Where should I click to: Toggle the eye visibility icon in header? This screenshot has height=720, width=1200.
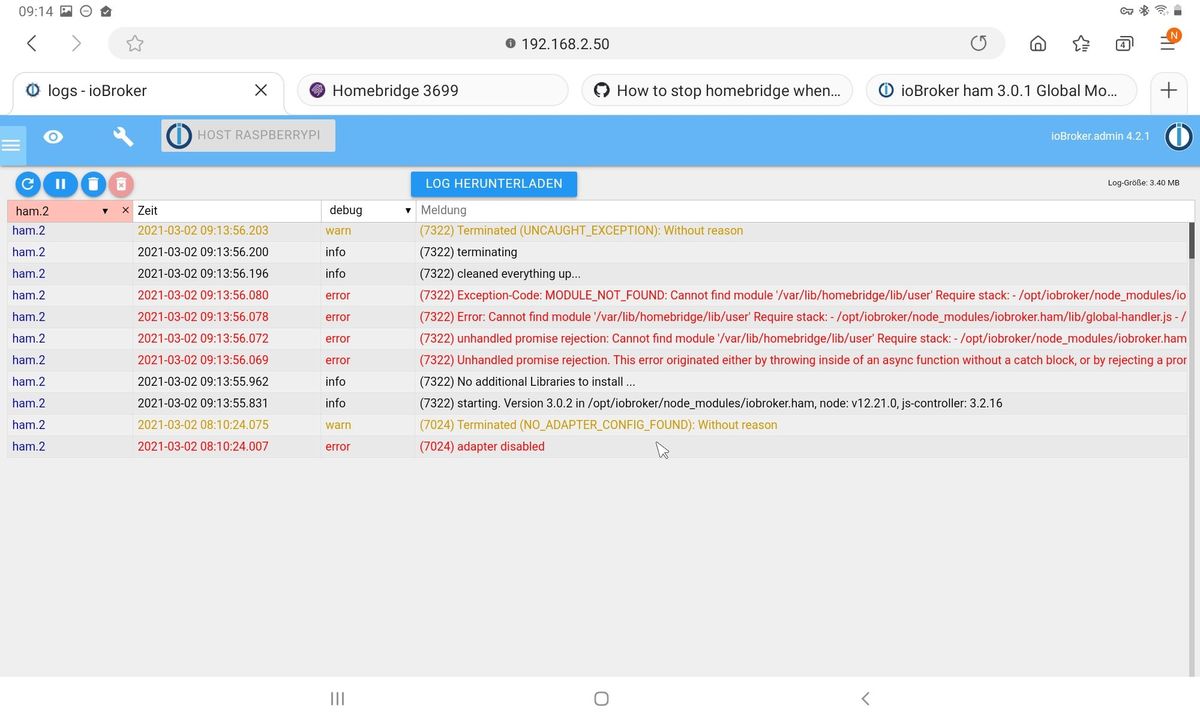tap(54, 137)
